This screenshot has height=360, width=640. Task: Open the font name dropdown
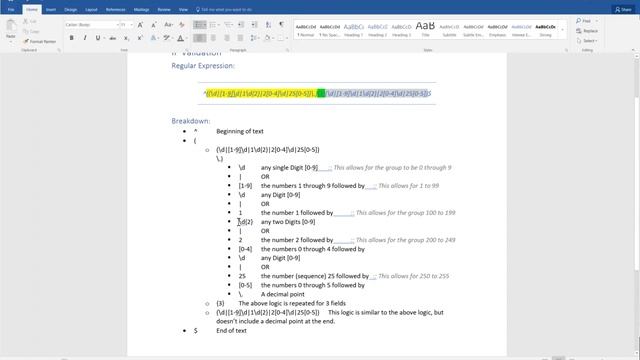pyautogui.click(x=117, y=25)
